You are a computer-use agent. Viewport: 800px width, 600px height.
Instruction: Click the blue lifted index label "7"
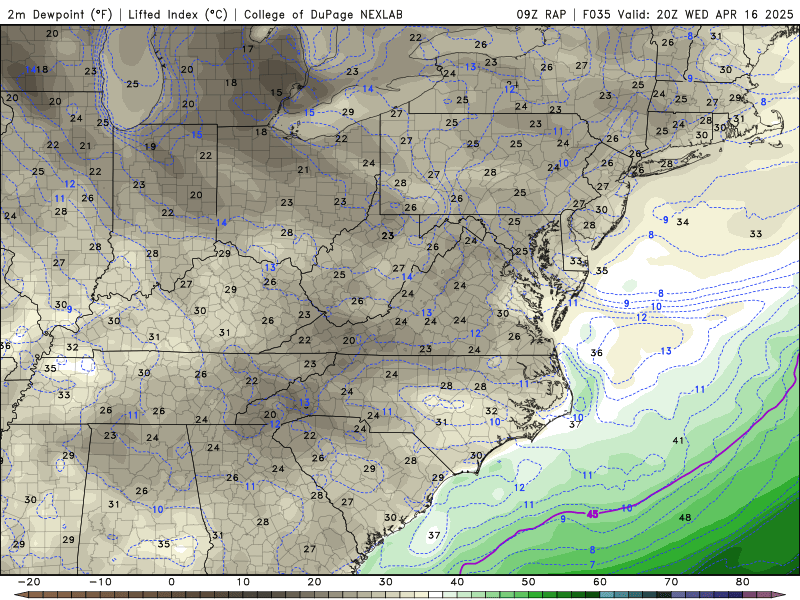coord(592,564)
